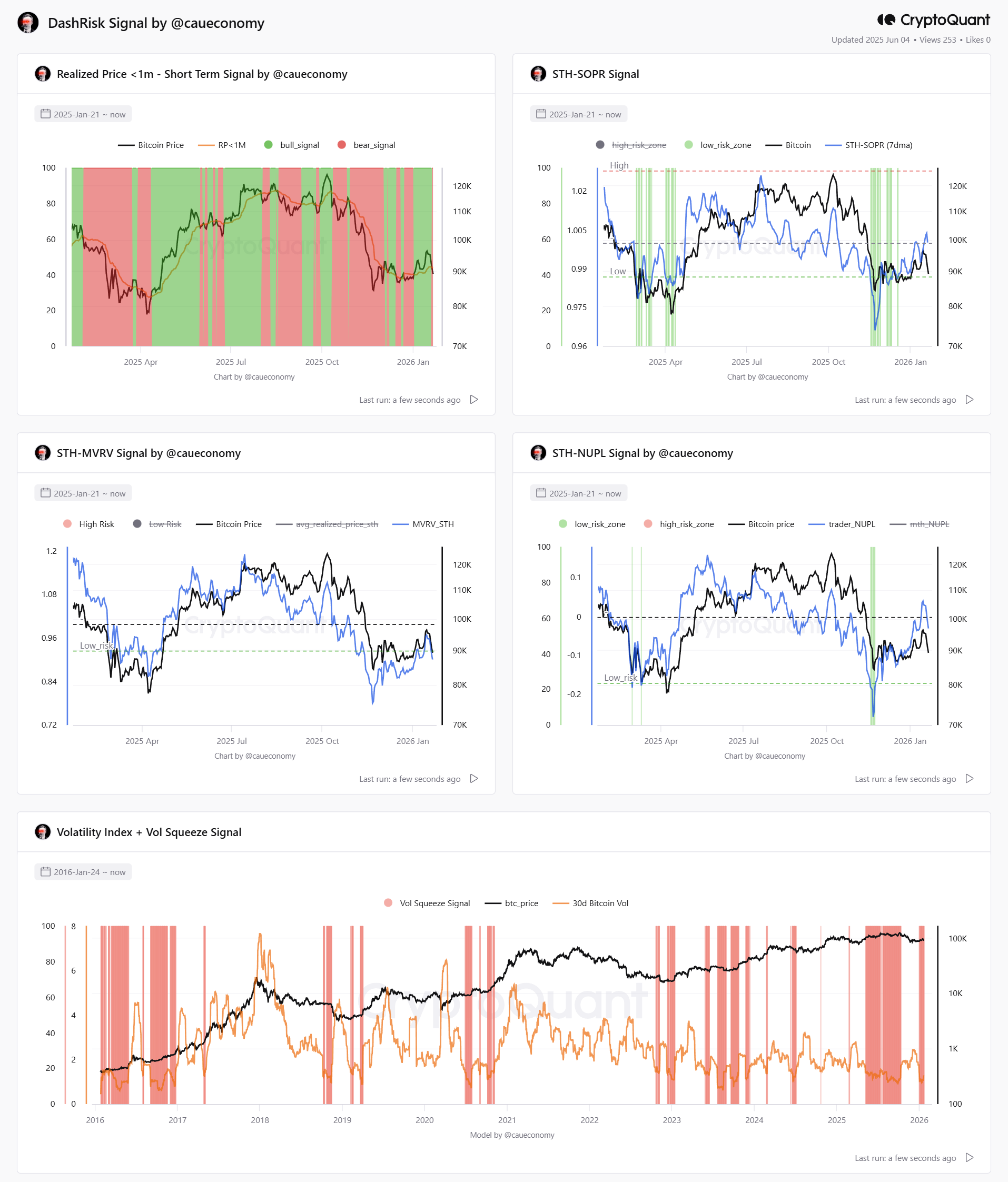
Task: Toggle high_risk_zone series in STH-SOPR legend
Action: (x=631, y=145)
